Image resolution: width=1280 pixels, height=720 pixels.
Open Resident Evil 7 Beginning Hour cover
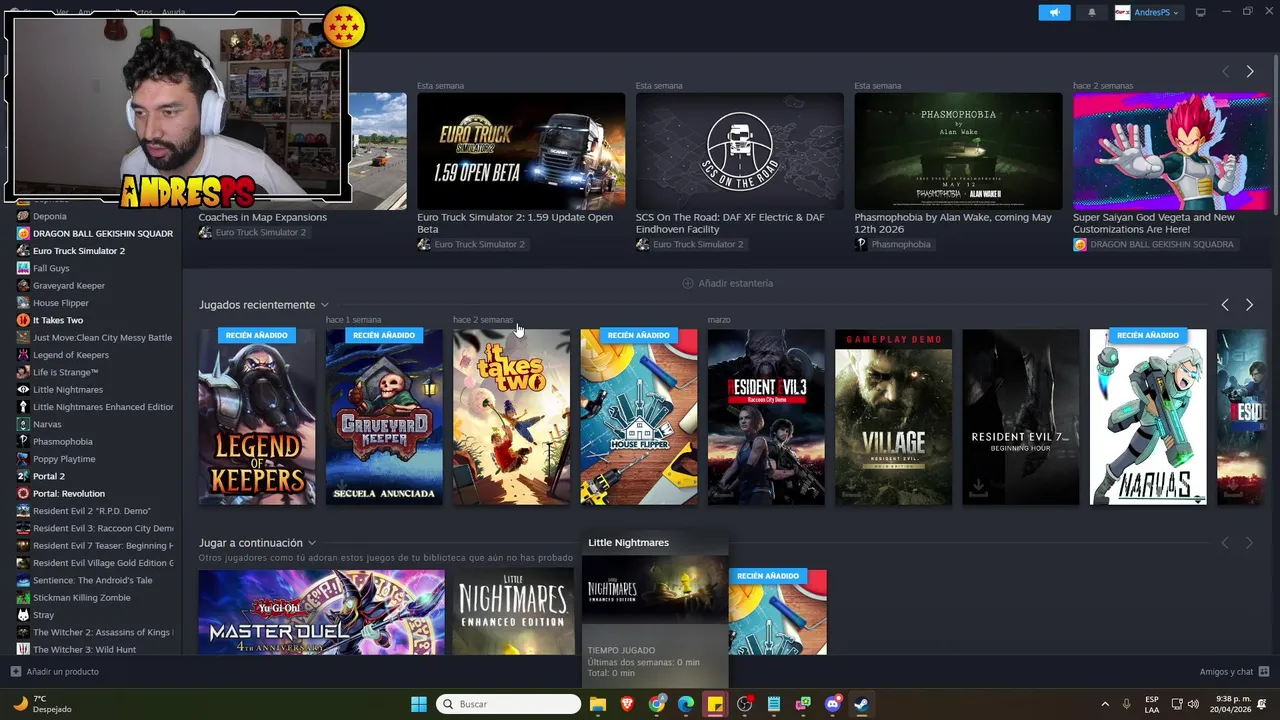tap(1021, 417)
